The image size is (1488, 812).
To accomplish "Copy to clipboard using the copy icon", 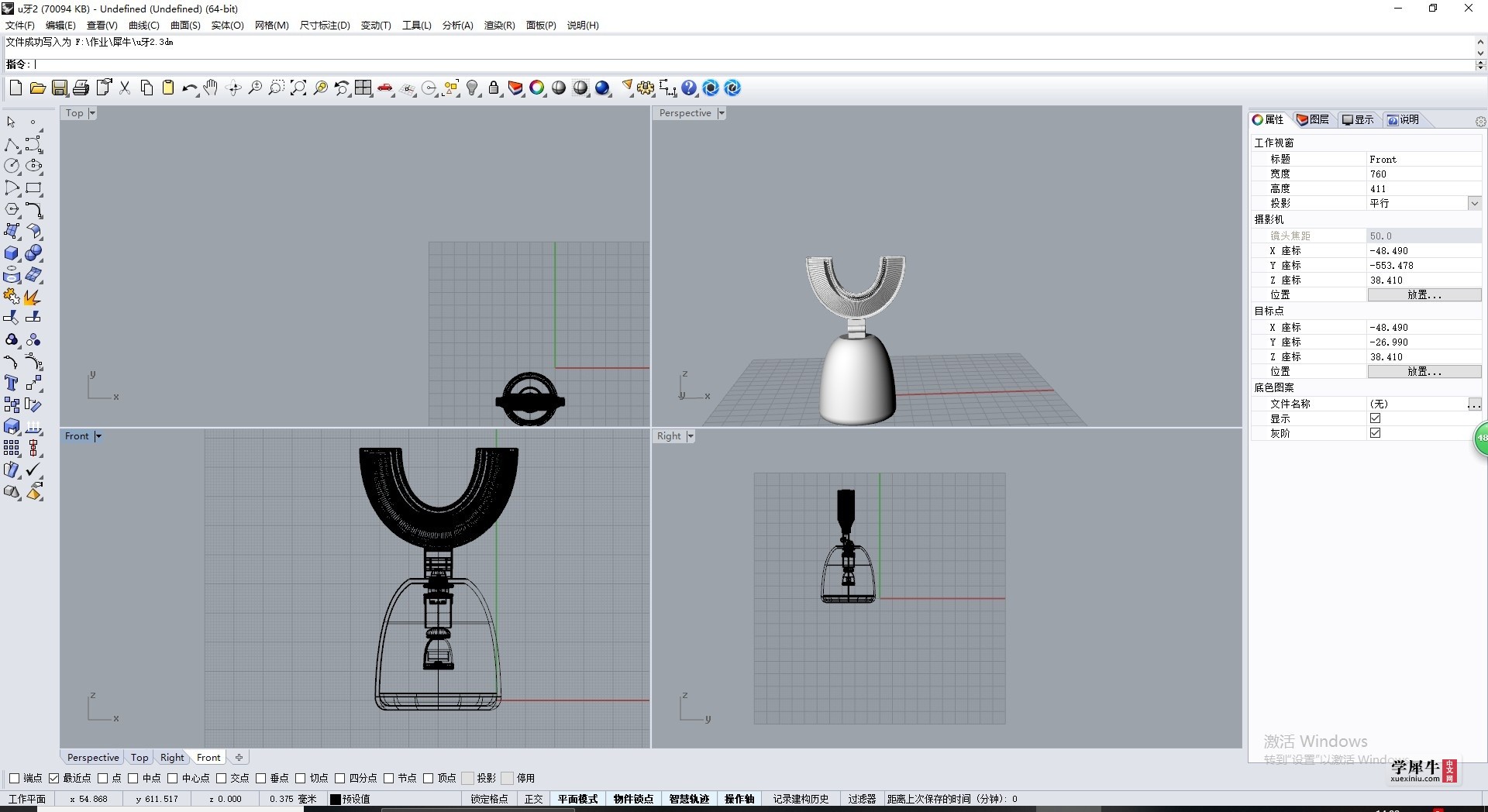I will point(146,88).
